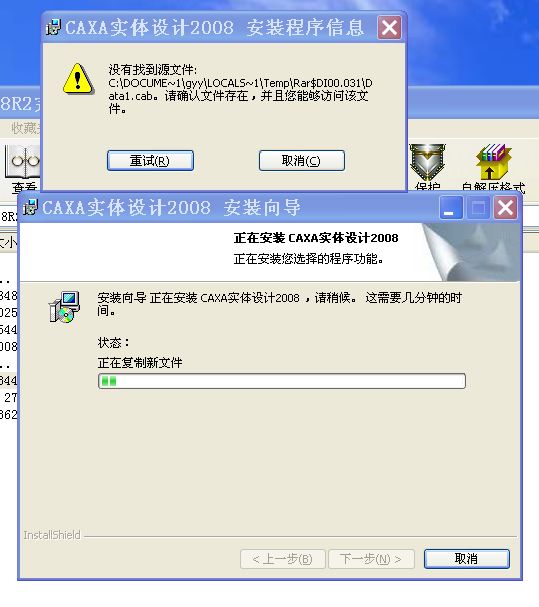Click 取消(C) in the error dialog

302,160
